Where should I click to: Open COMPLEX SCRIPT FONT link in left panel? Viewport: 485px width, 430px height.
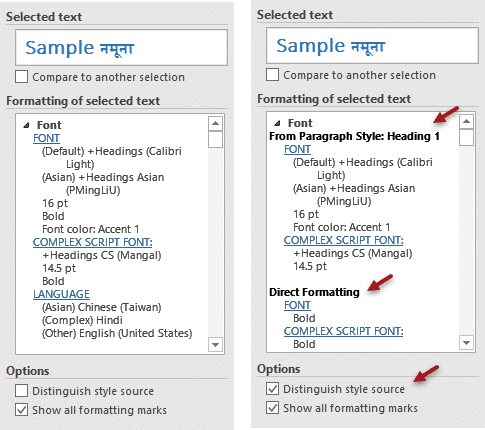[93, 242]
